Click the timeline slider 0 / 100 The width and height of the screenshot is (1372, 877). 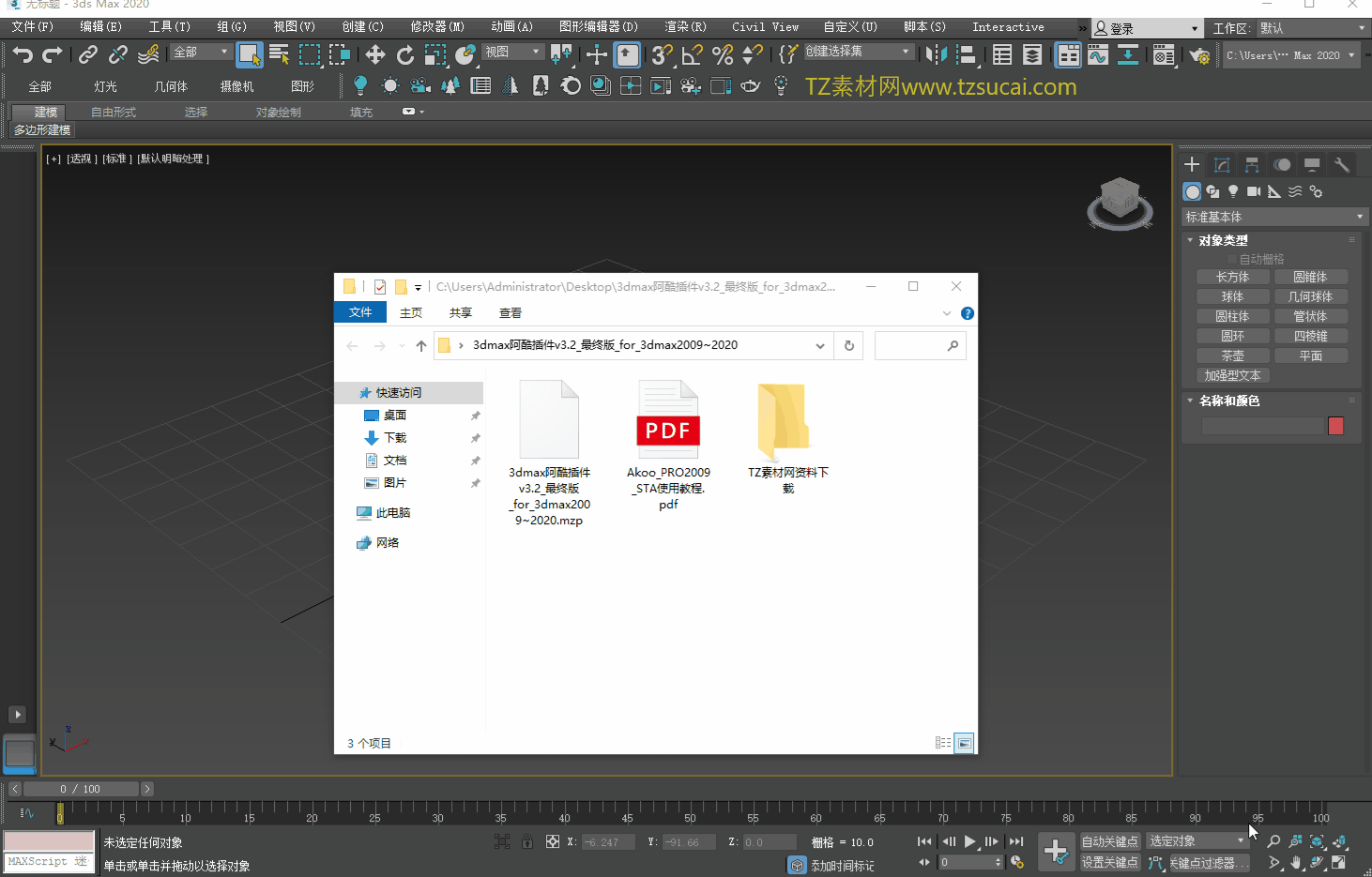[81, 789]
